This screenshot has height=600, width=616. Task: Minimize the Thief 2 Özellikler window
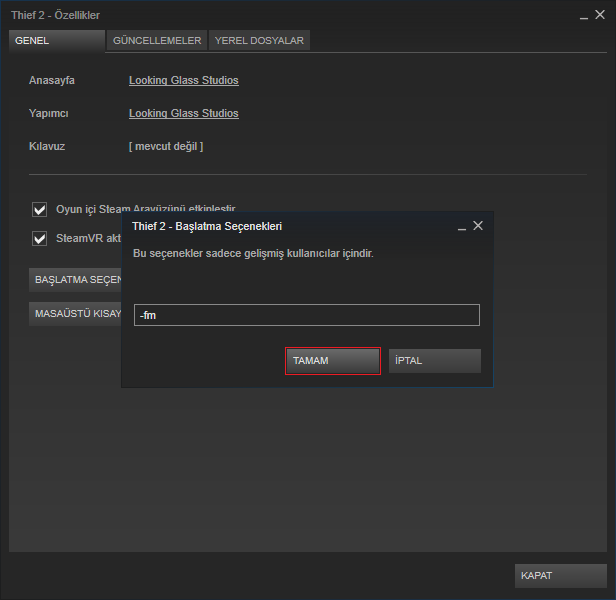(584, 16)
